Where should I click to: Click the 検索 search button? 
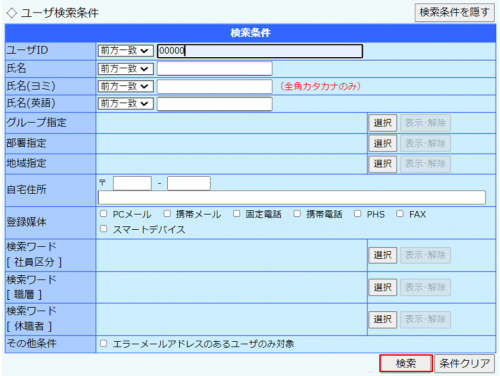(406, 363)
